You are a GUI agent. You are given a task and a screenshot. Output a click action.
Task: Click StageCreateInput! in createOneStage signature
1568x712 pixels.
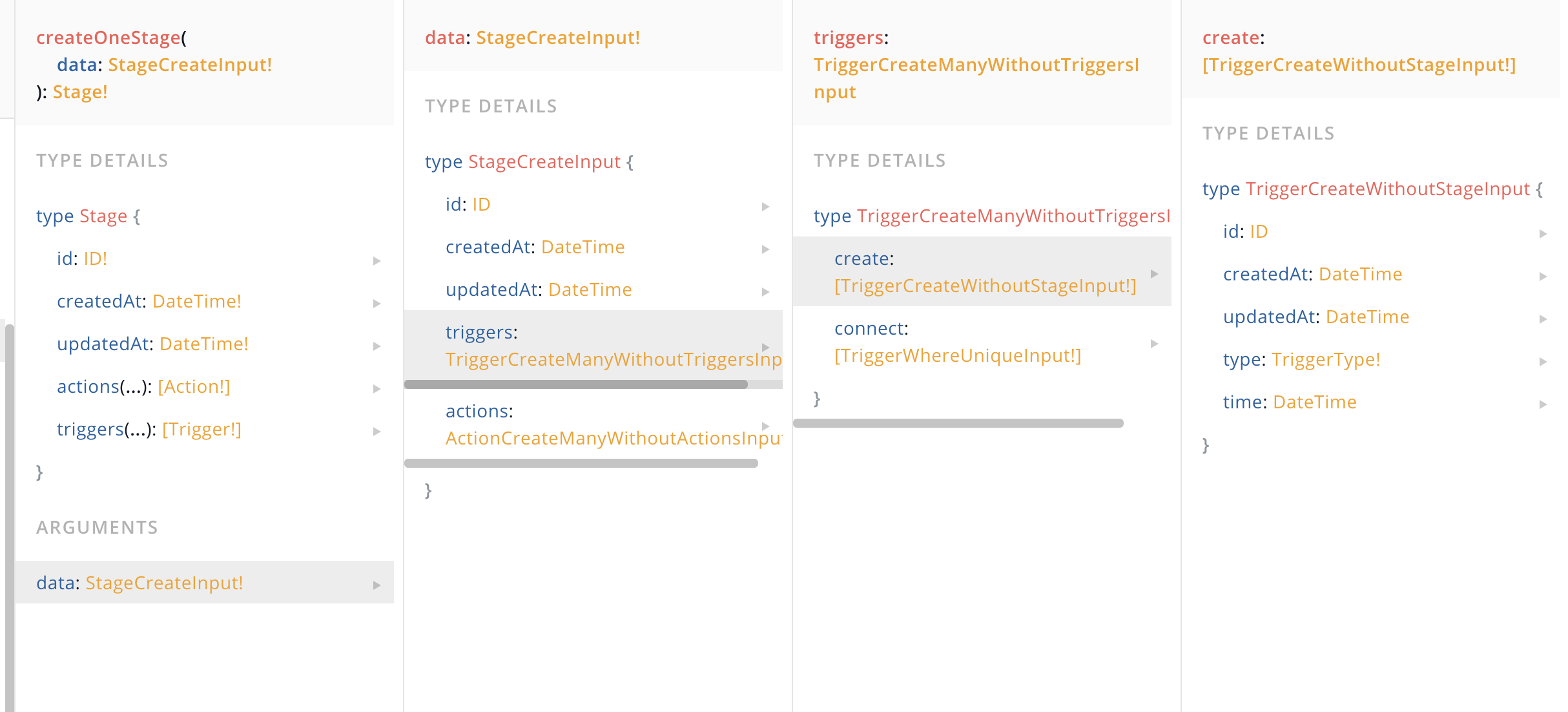190,65
